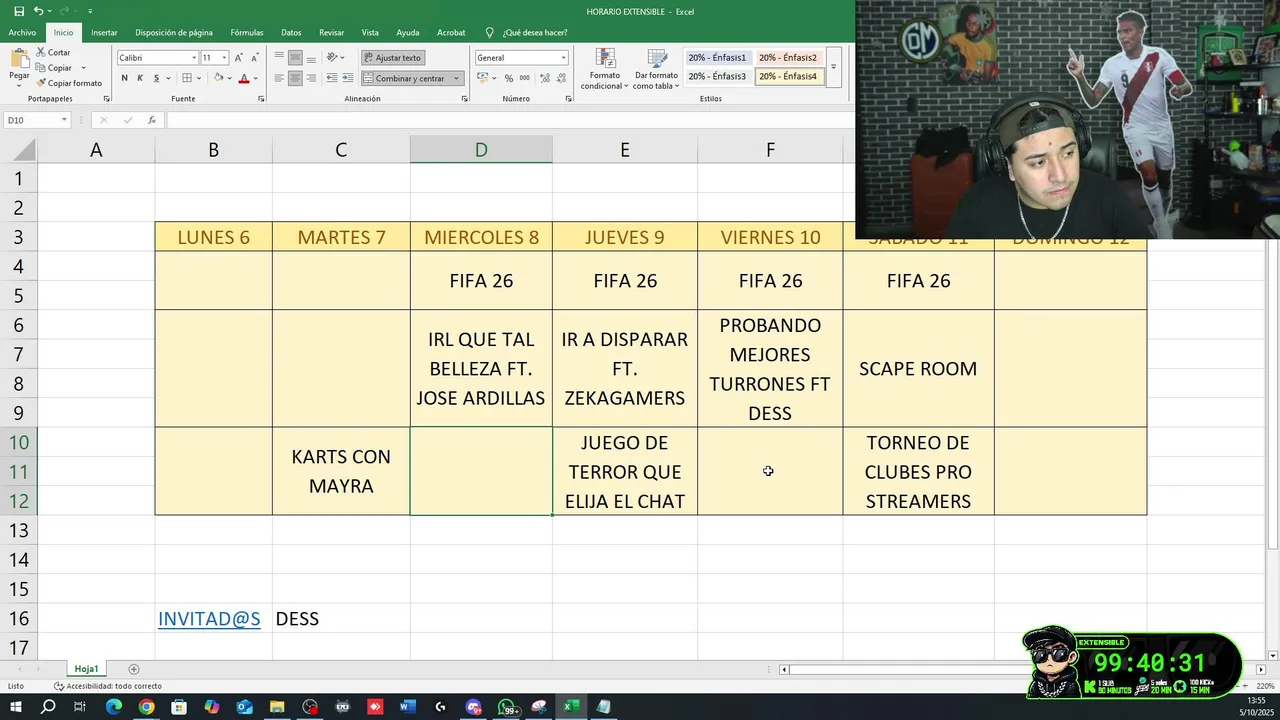Open the Fuente dialog launcher

(x=262, y=99)
